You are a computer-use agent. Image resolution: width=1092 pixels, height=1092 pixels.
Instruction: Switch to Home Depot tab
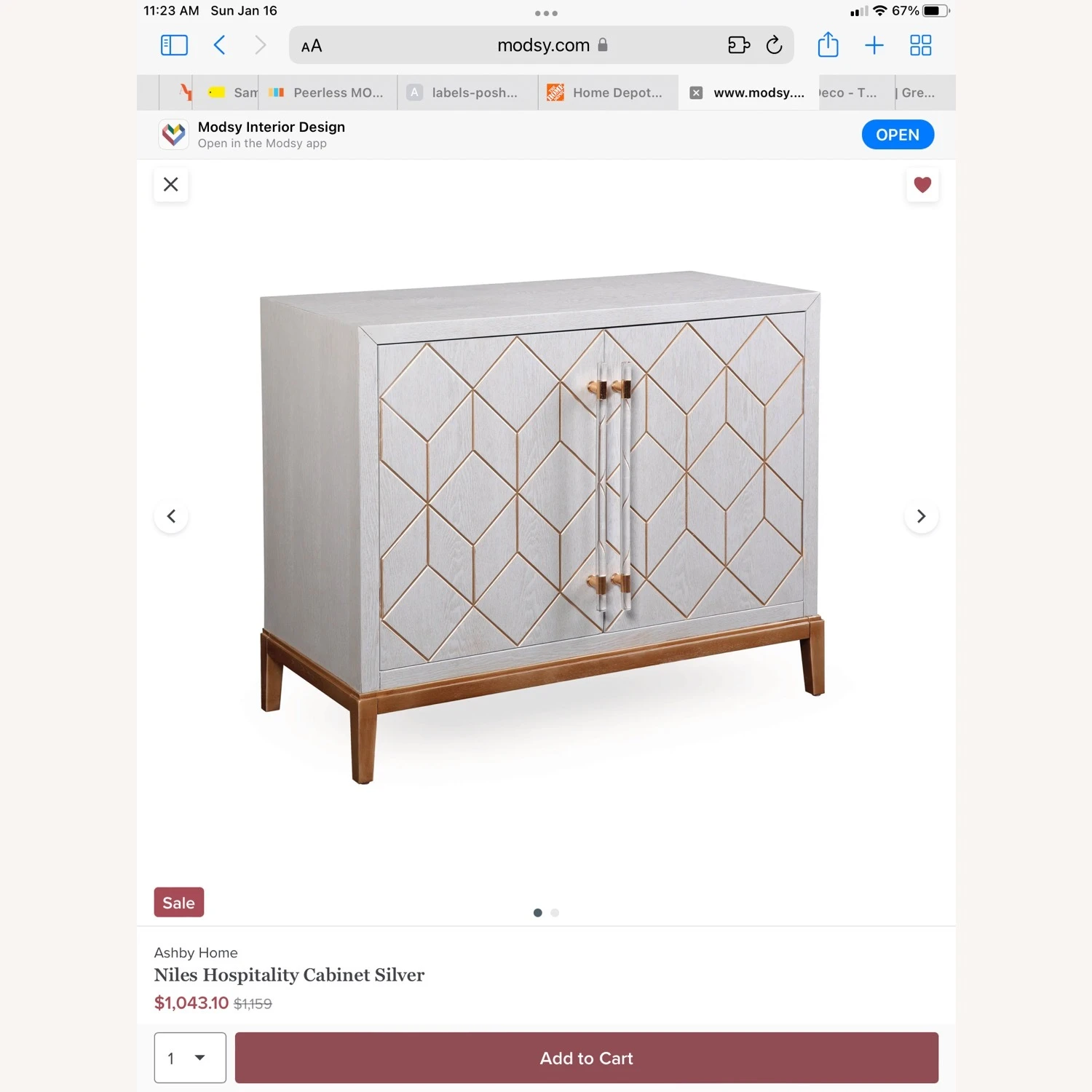click(608, 92)
